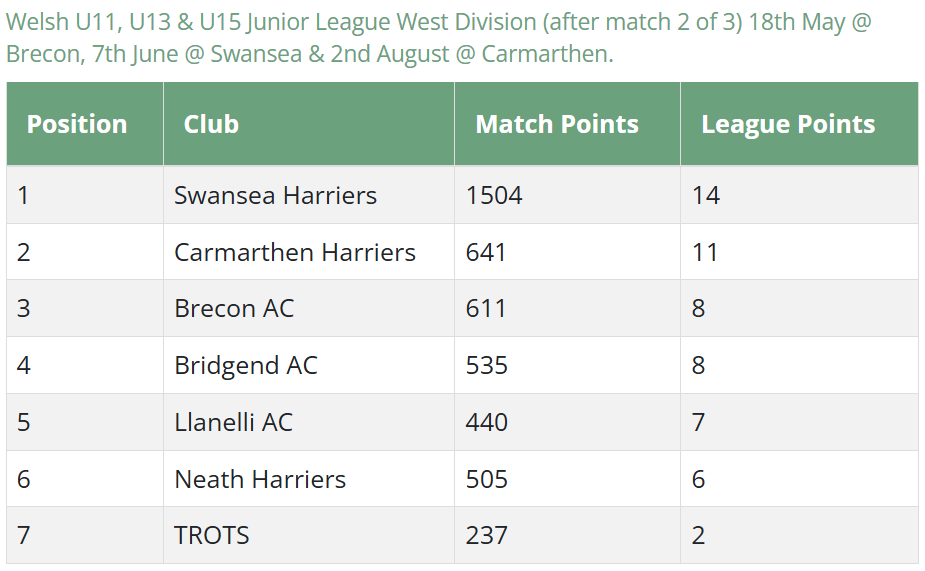Click the 1504 match points value
This screenshot has width=925, height=571.
tap(494, 195)
